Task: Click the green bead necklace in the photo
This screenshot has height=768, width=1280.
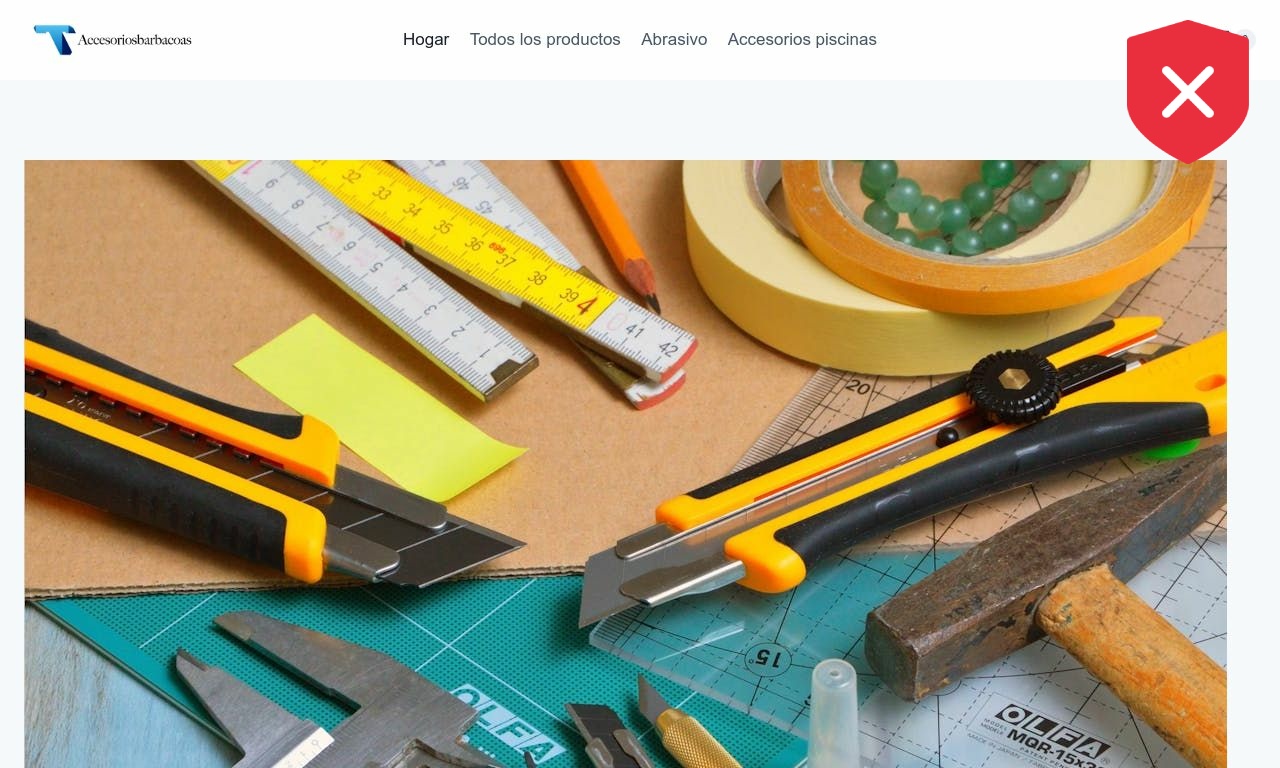Action: pyautogui.click(x=960, y=205)
